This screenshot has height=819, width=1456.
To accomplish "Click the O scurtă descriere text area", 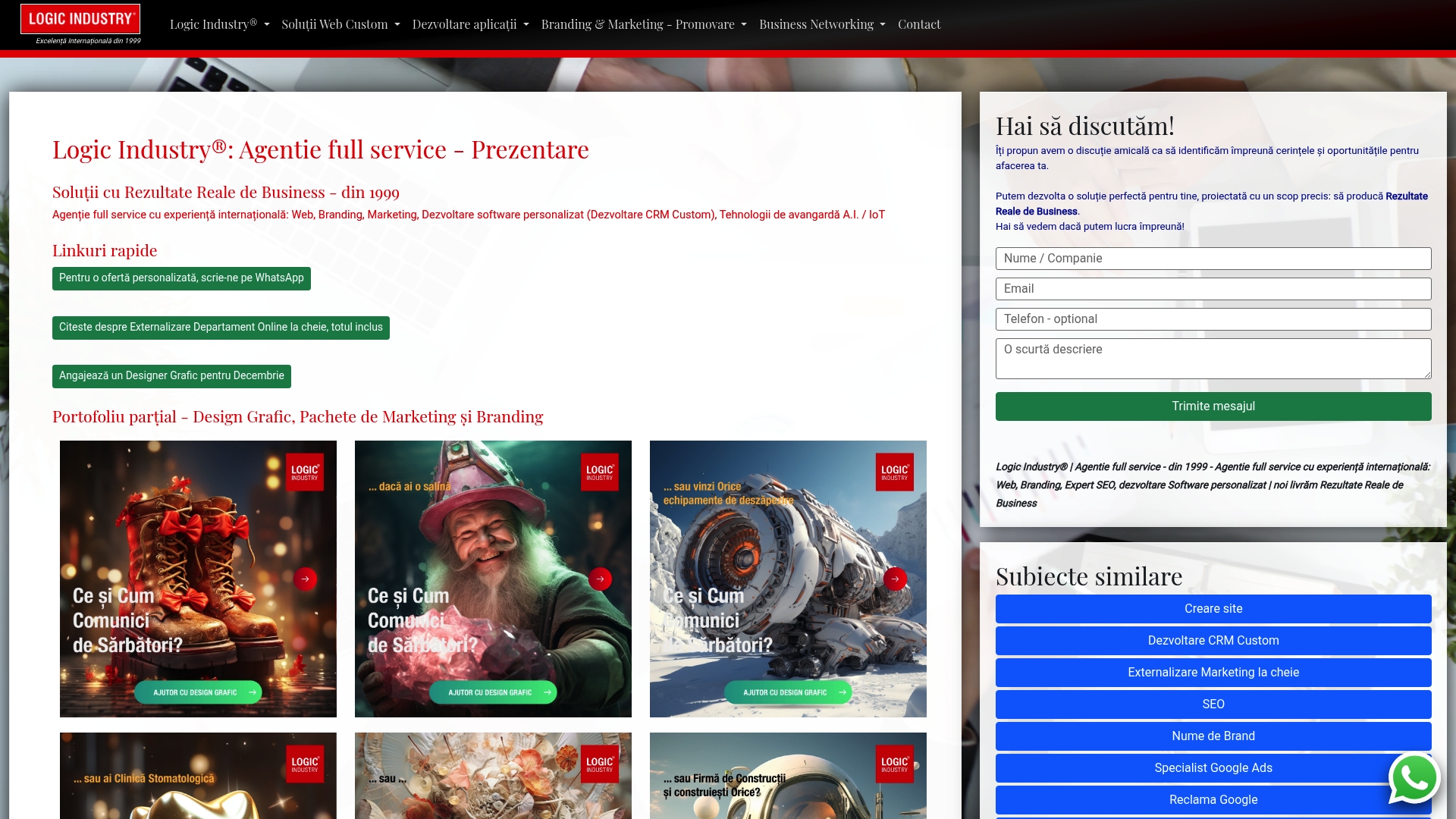I will (x=1213, y=357).
